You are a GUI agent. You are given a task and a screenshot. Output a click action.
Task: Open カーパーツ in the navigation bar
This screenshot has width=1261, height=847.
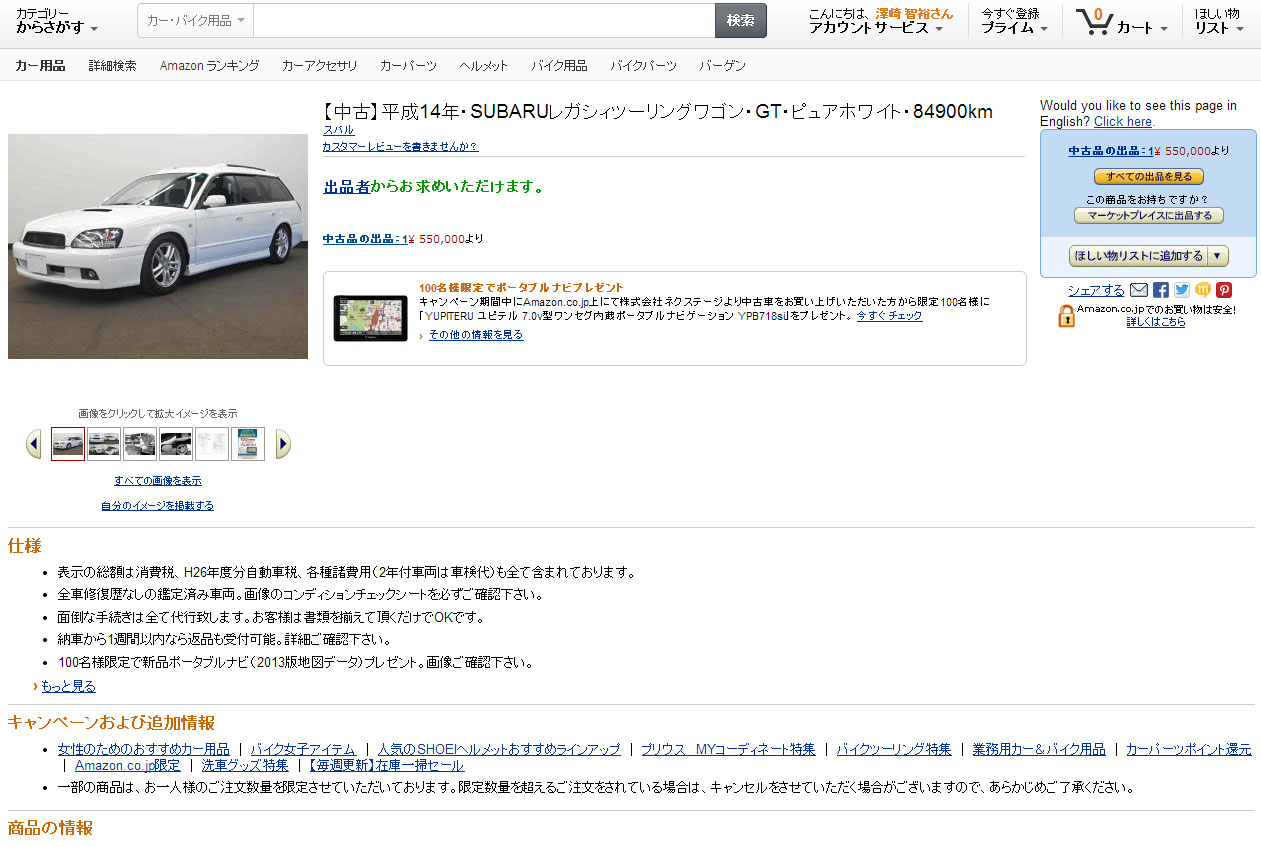click(x=408, y=65)
